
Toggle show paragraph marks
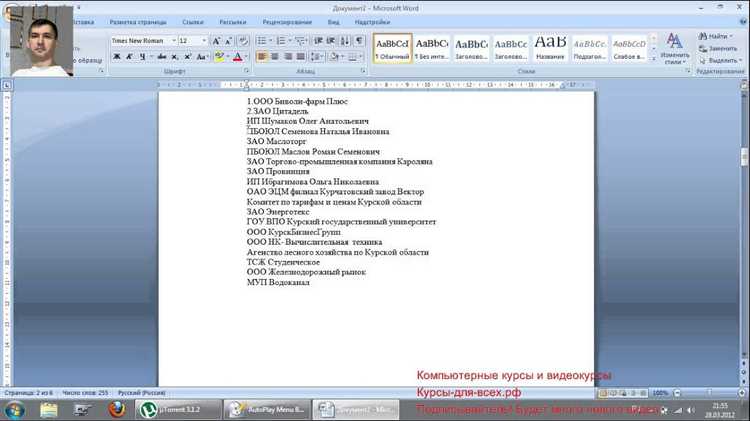pos(360,41)
